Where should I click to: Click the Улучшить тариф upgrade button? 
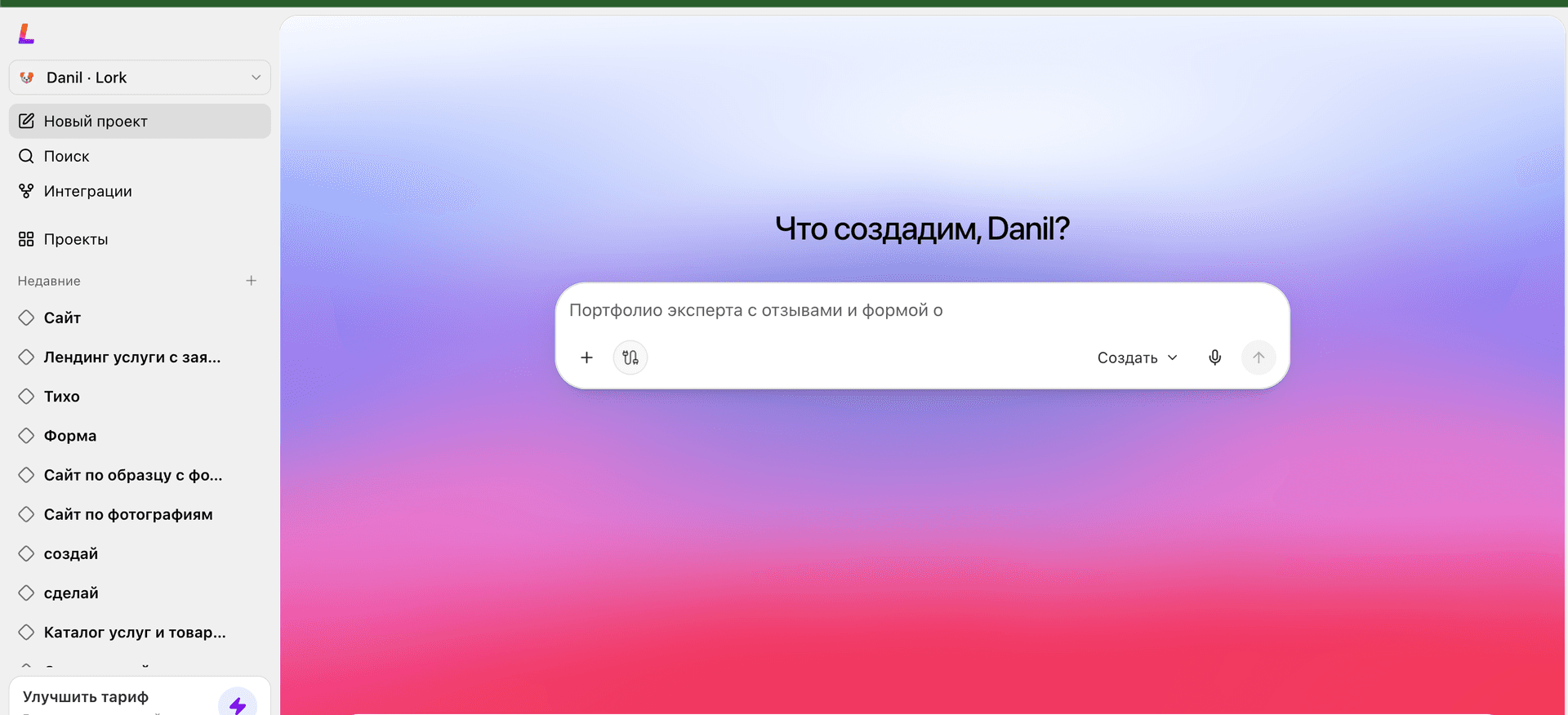pos(140,697)
